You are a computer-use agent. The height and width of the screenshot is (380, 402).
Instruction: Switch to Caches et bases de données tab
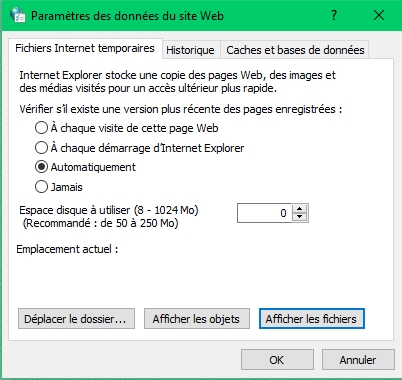(x=295, y=50)
